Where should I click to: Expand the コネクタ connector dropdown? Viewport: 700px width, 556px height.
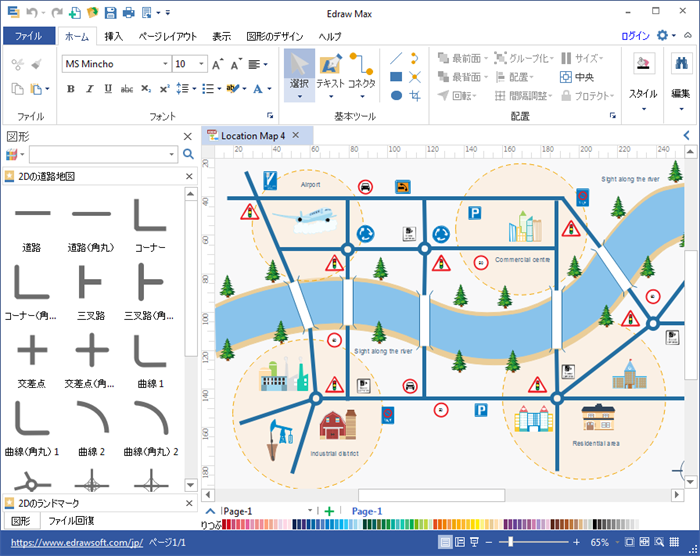[x=362, y=96]
